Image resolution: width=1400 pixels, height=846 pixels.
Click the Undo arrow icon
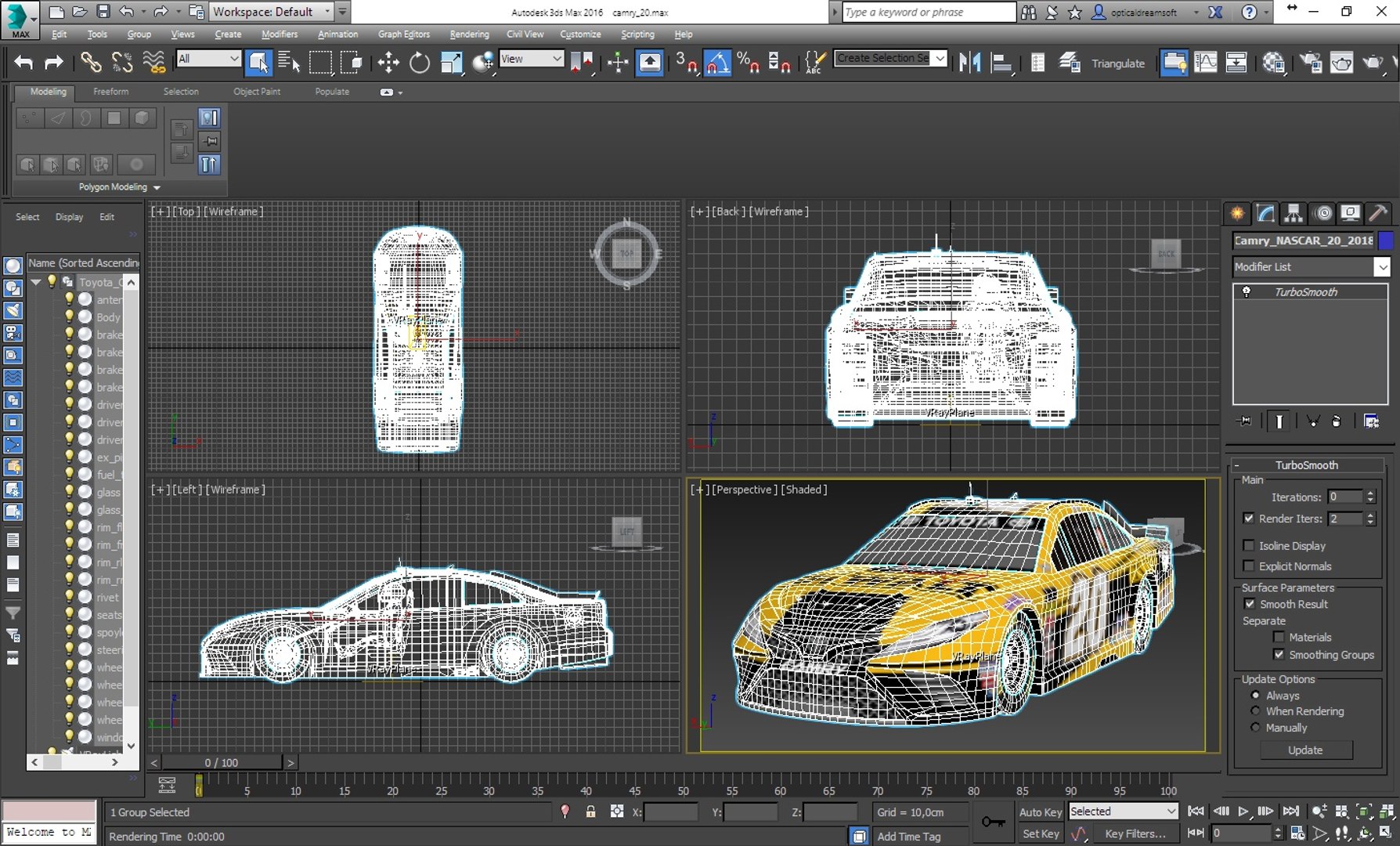tap(24, 63)
